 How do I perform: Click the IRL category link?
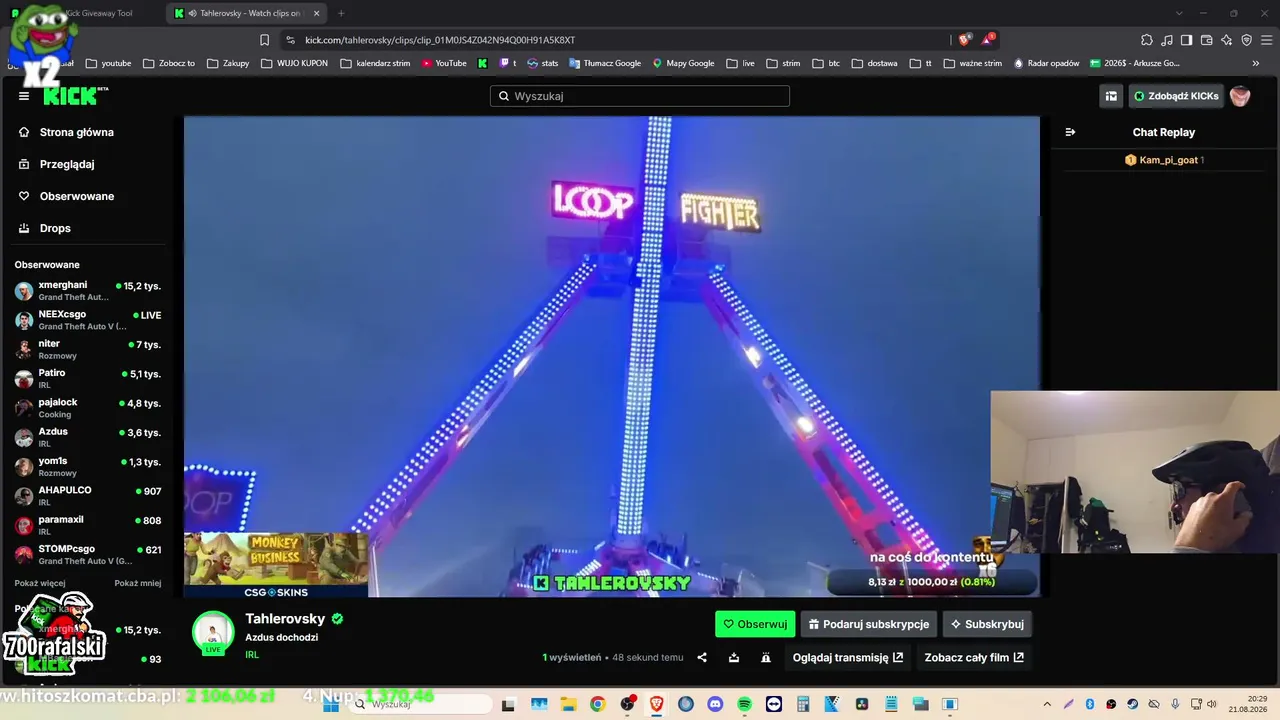tap(252, 655)
